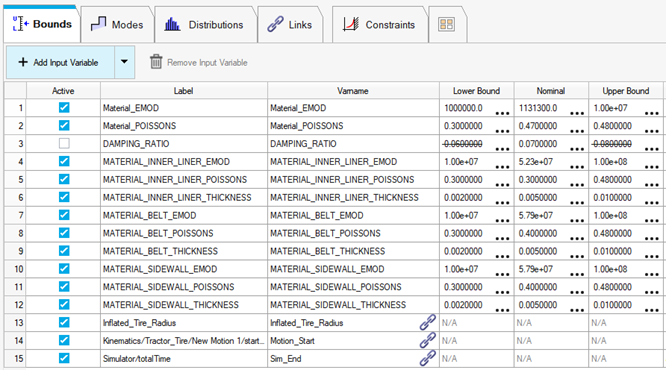Edit Material_EMOD nominal value 1131300.0
Screen dimensions: 666x370
538,108
